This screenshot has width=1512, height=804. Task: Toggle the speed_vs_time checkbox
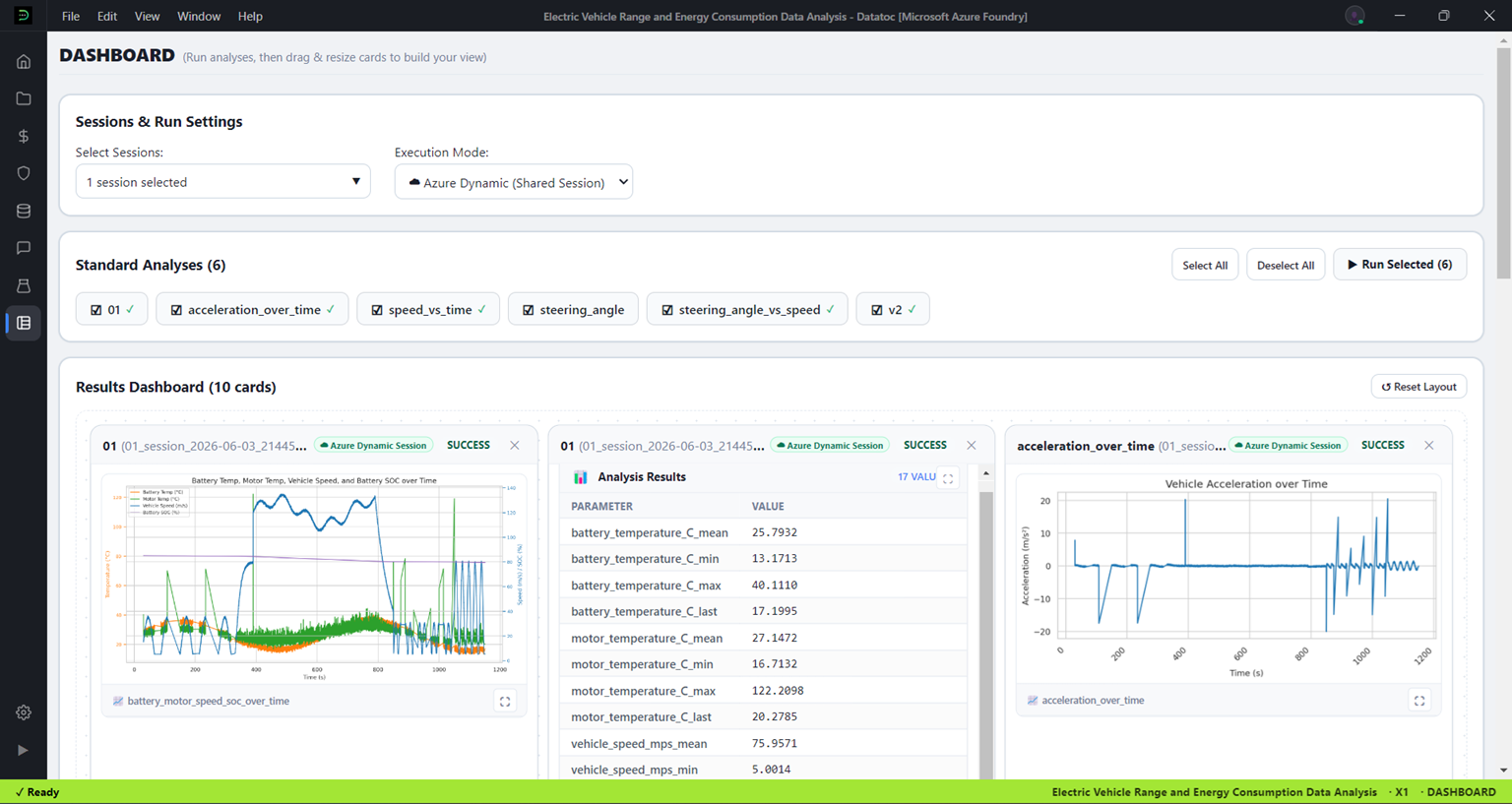pyautogui.click(x=377, y=310)
